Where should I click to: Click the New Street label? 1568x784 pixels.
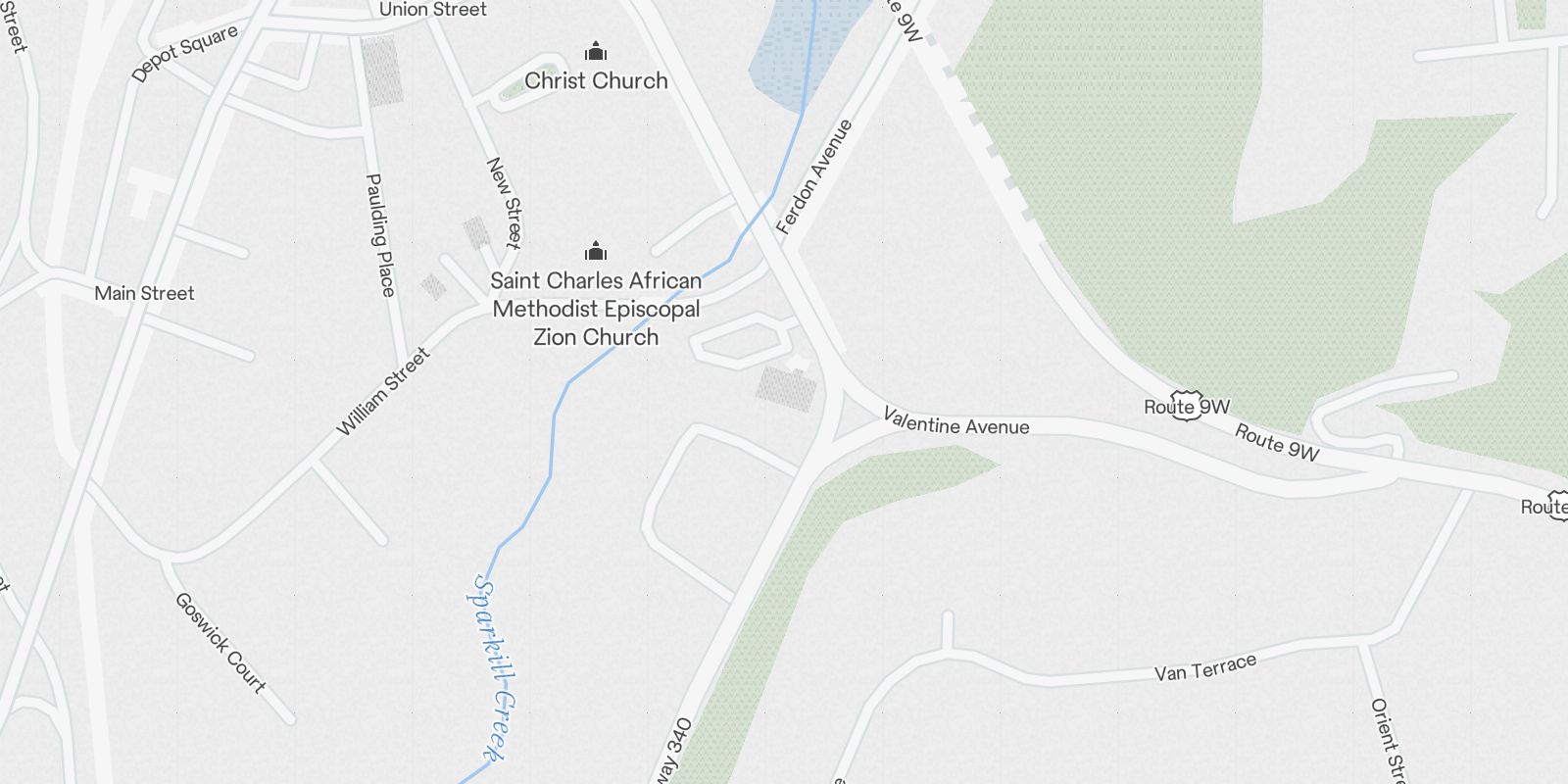pos(504,203)
